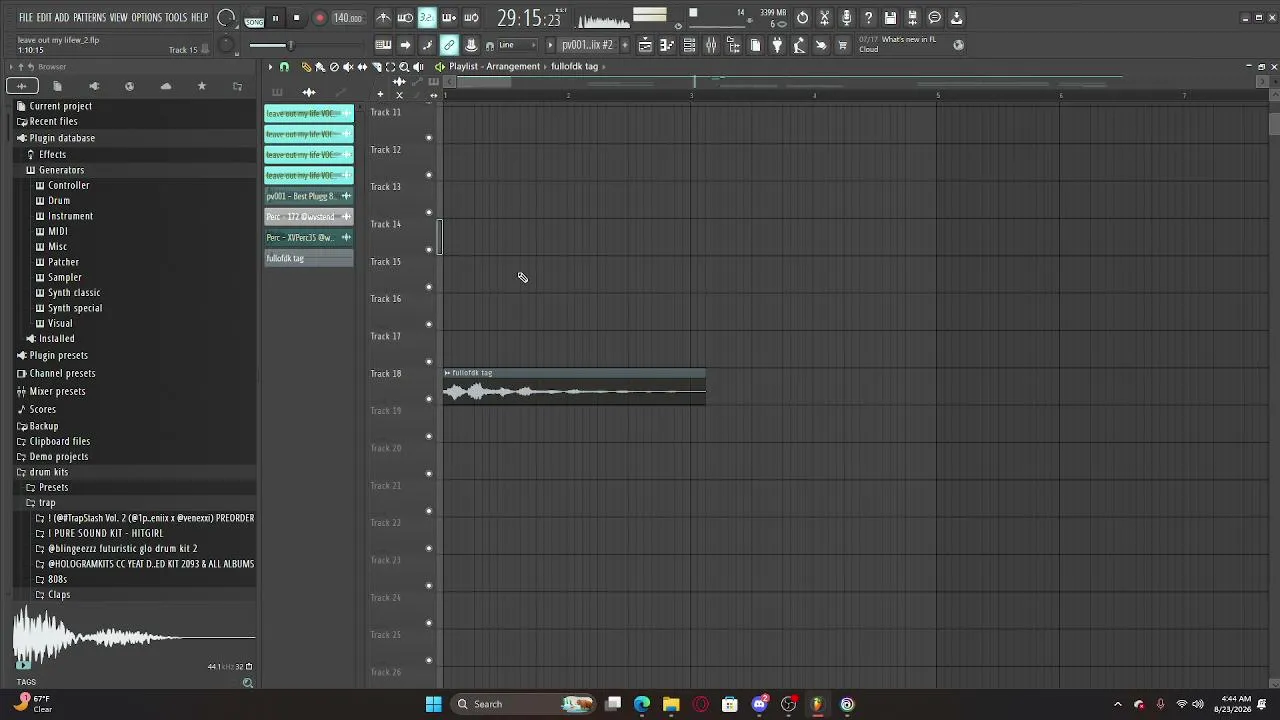Select the playlist pencil draw tool
This screenshot has width=1280, height=720.
(x=306, y=67)
